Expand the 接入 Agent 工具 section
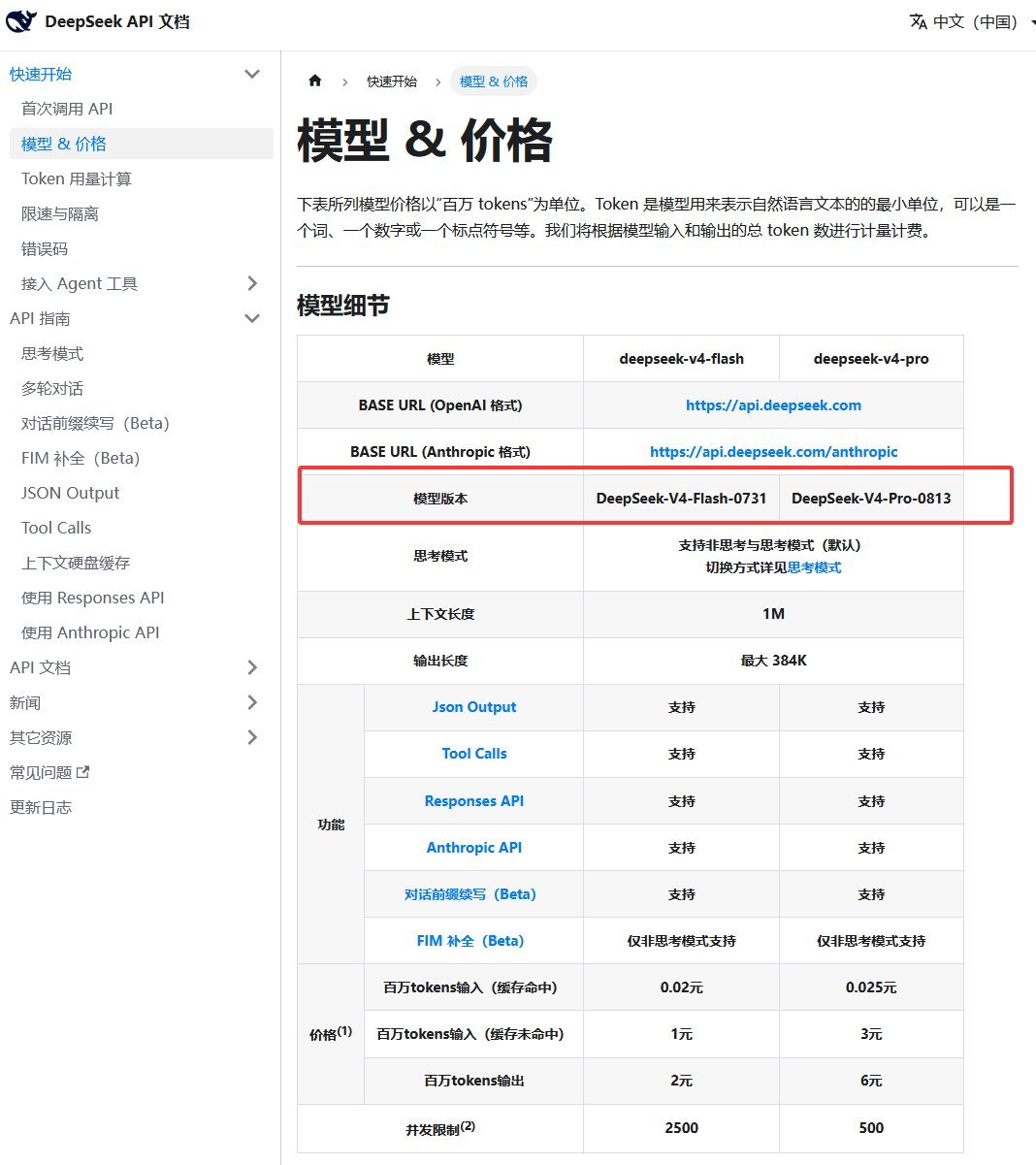Screen dimensions: 1036x1165 [x=252, y=283]
